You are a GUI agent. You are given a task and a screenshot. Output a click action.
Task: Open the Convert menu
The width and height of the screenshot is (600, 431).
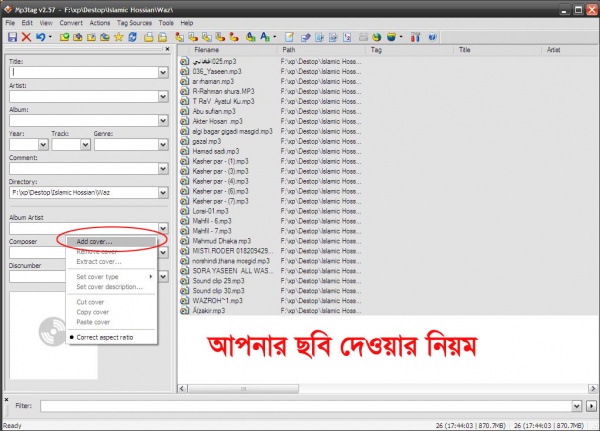tap(71, 23)
